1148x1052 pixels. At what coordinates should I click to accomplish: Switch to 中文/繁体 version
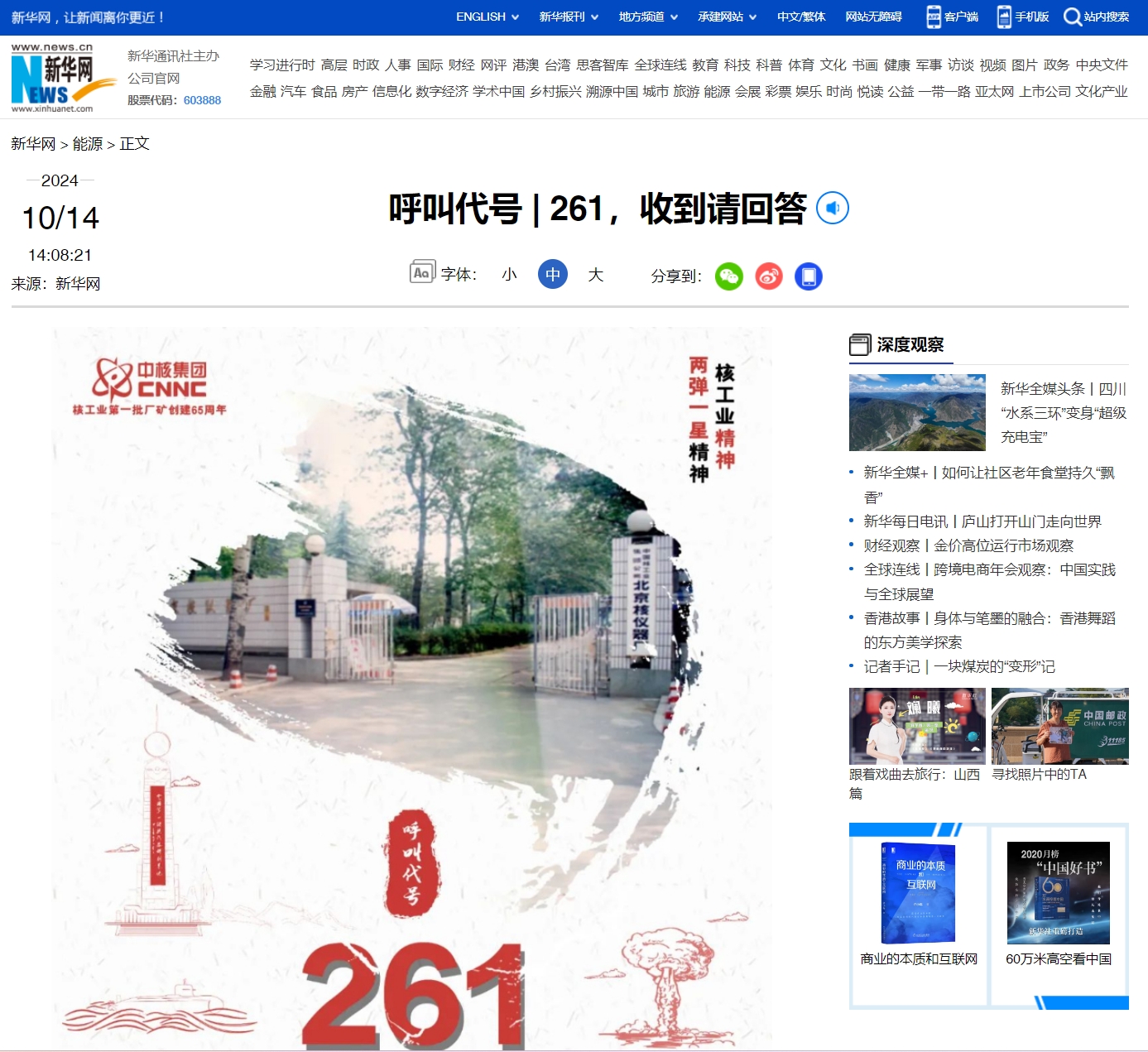[801, 17]
